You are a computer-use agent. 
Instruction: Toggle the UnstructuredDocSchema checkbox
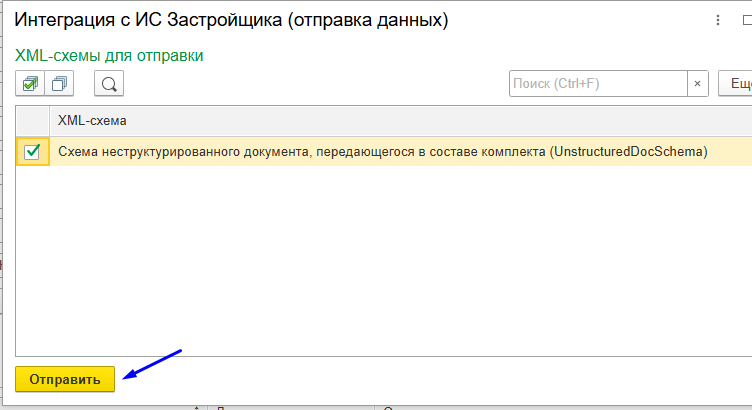coord(32,152)
